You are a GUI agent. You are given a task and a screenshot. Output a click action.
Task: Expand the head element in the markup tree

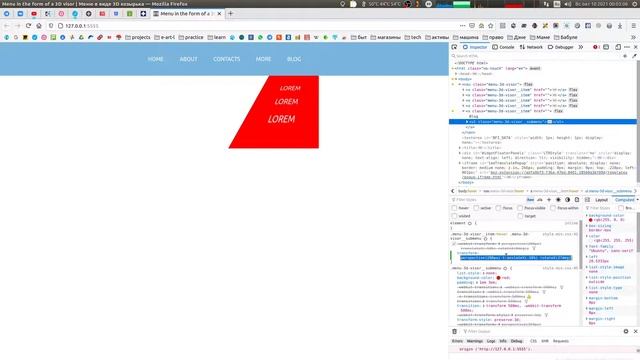click(456, 74)
